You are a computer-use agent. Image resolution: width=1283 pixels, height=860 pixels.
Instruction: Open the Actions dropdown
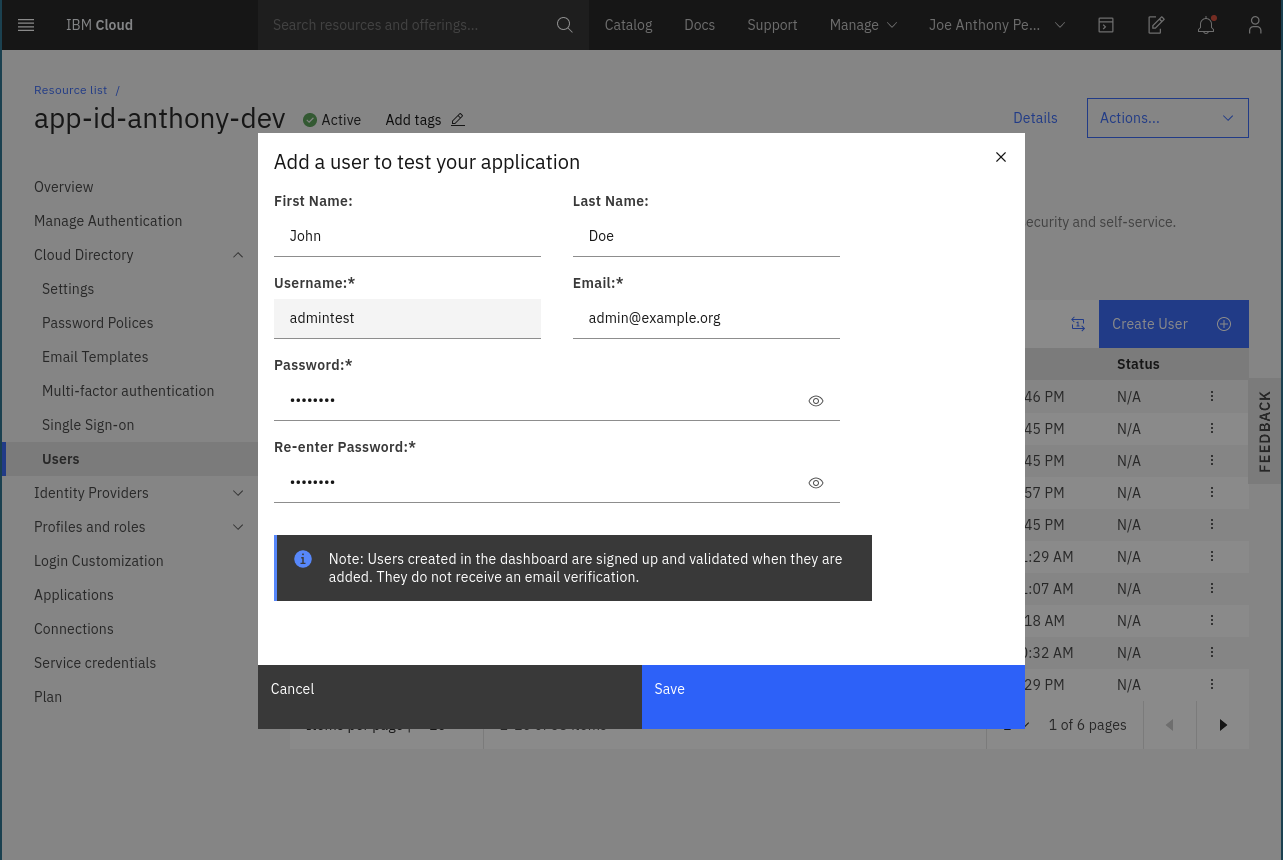pyautogui.click(x=1167, y=118)
